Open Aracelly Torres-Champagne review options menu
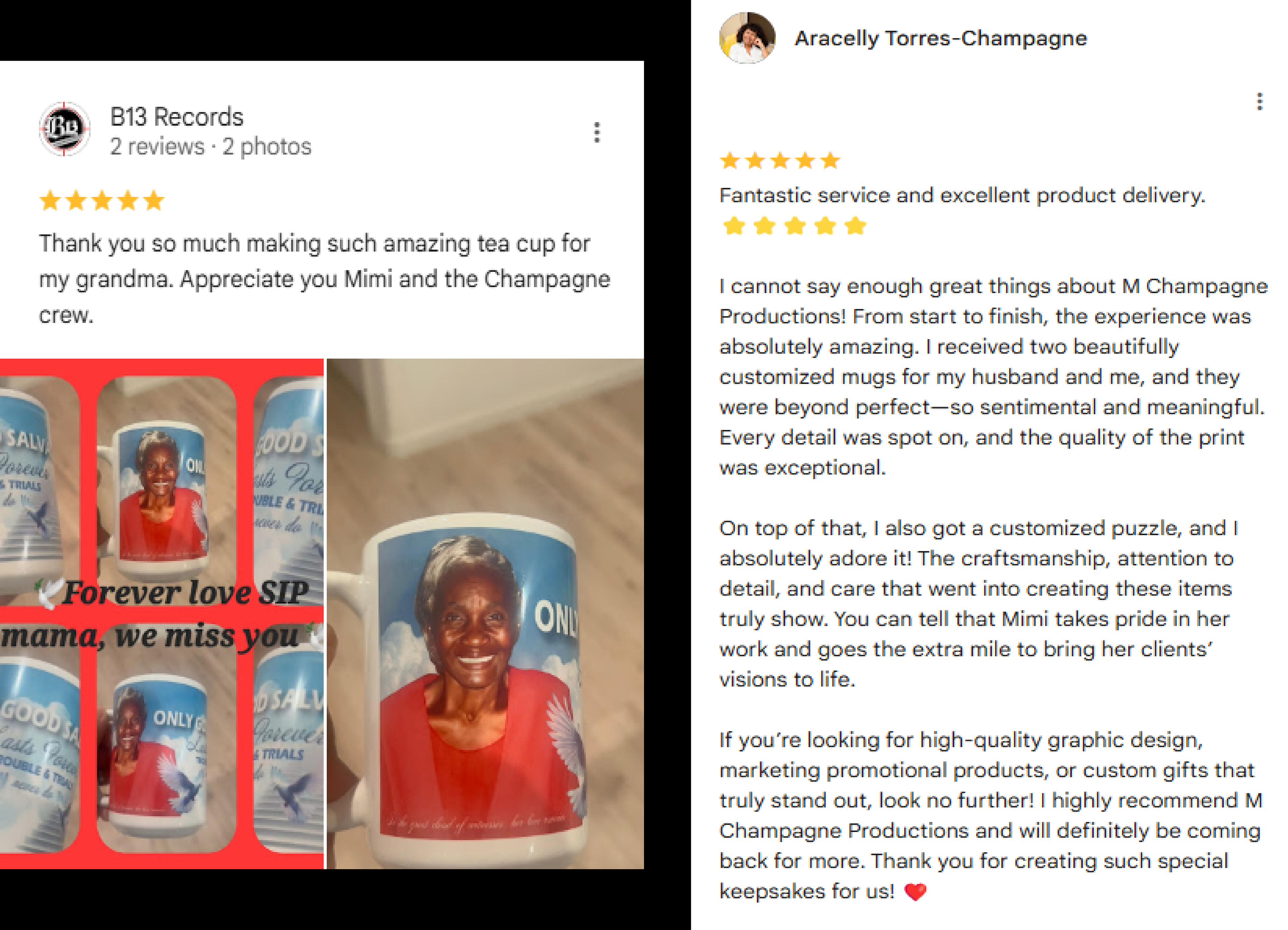The image size is (1288, 930). [x=1259, y=102]
